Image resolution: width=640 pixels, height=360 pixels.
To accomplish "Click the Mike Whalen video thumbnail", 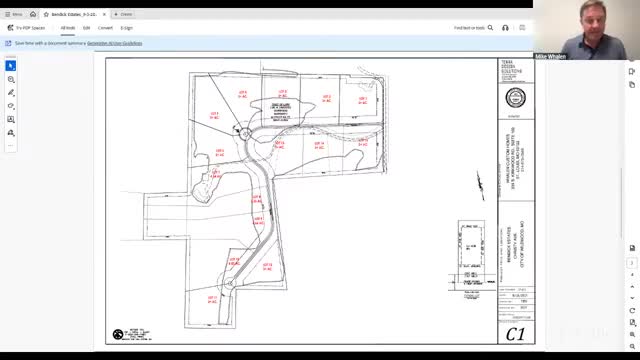I will (587, 30).
